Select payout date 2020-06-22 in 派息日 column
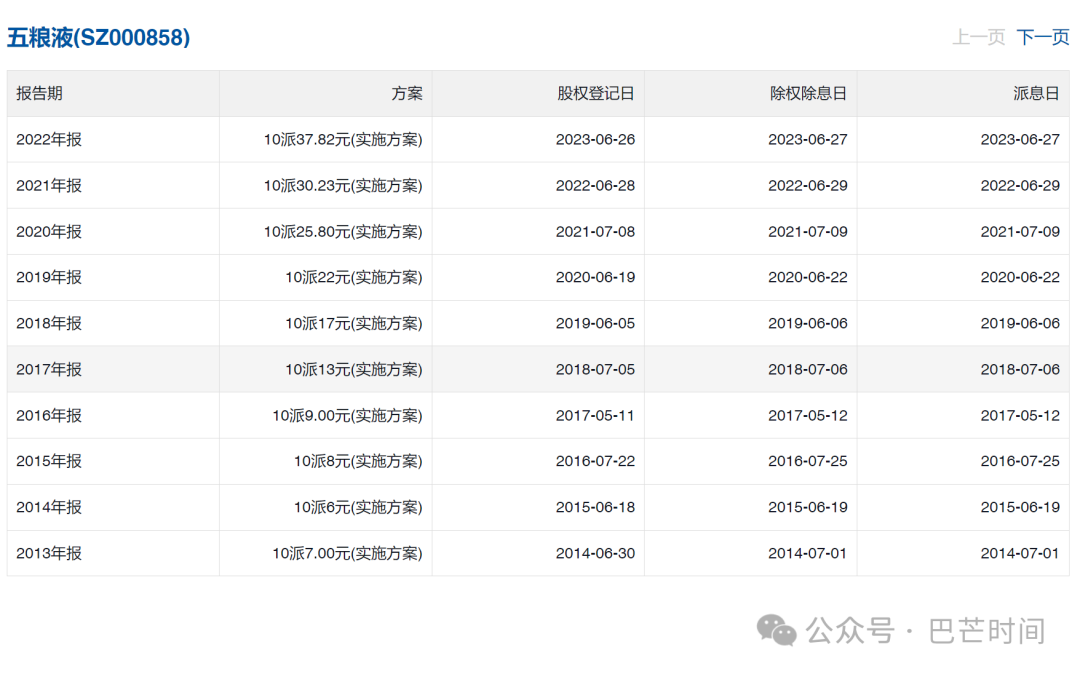 coord(1020,277)
